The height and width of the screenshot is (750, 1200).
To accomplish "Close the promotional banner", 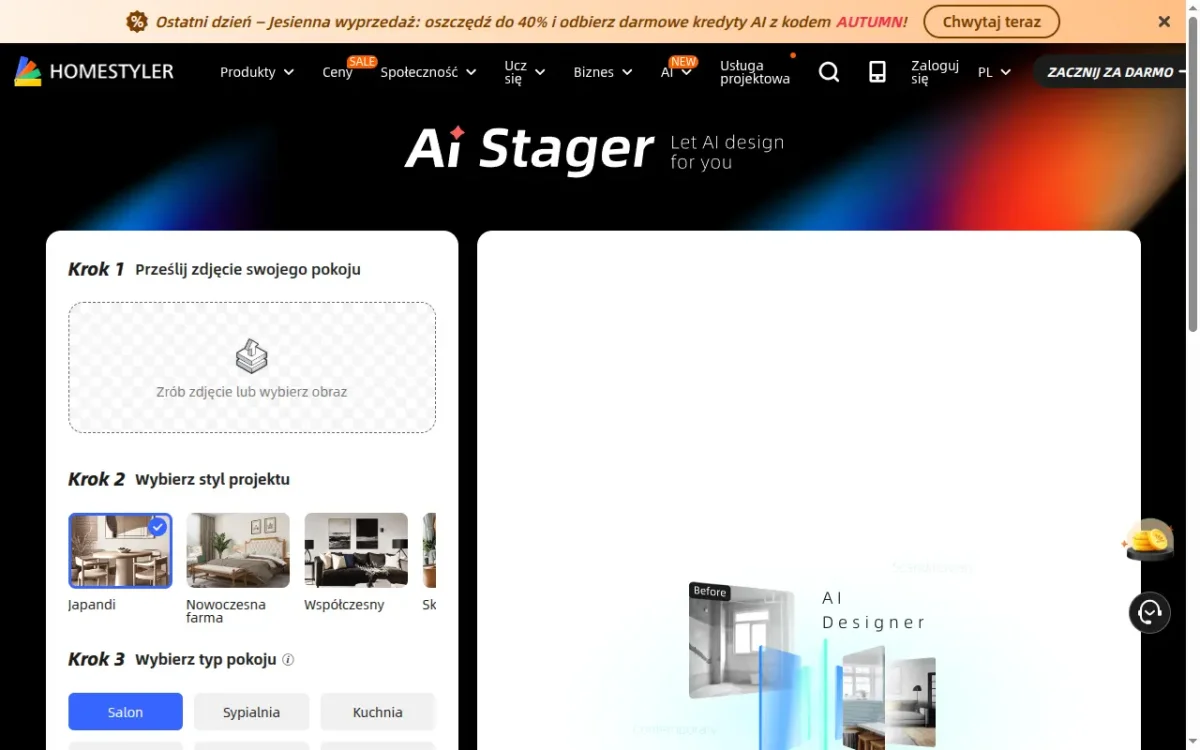I will click(1164, 21).
